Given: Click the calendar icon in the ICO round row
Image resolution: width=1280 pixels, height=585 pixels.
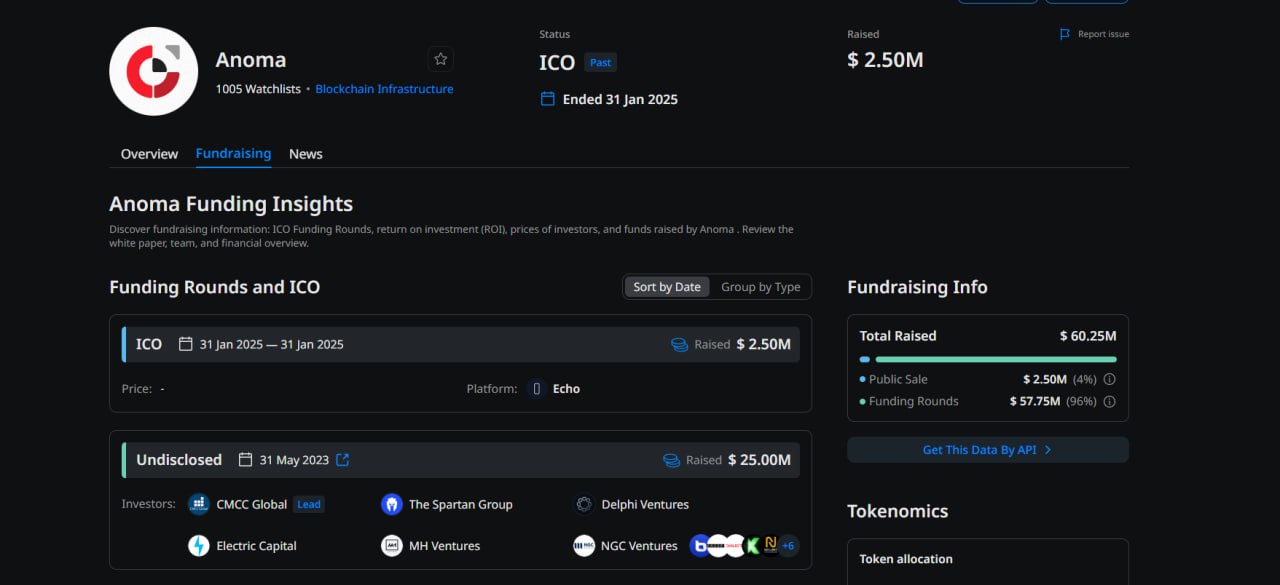Looking at the screenshot, I should click(x=185, y=344).
